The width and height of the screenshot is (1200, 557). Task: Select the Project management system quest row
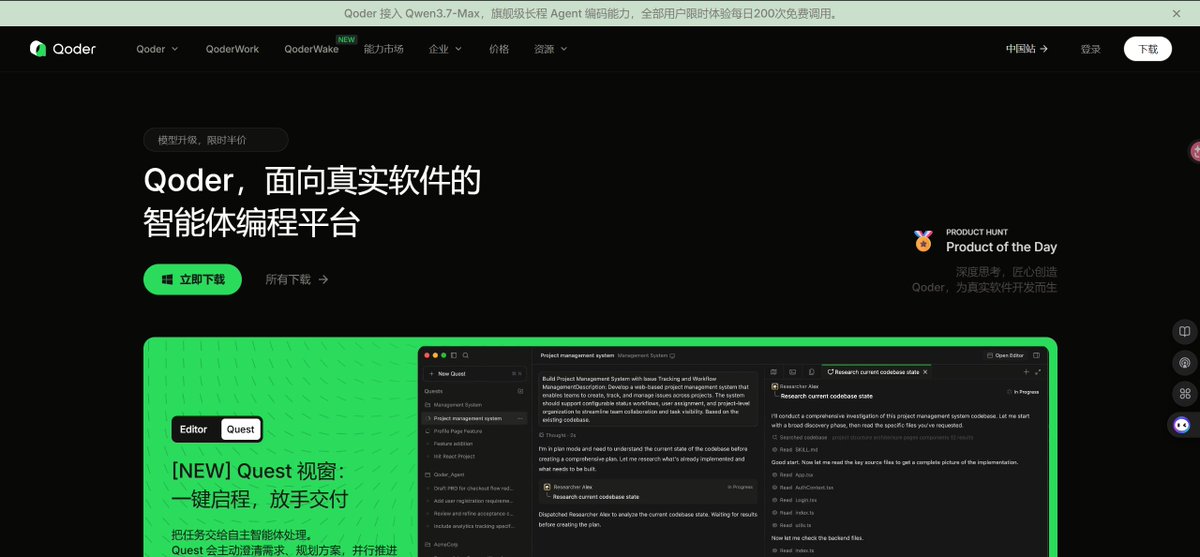[x=475, y=418]
